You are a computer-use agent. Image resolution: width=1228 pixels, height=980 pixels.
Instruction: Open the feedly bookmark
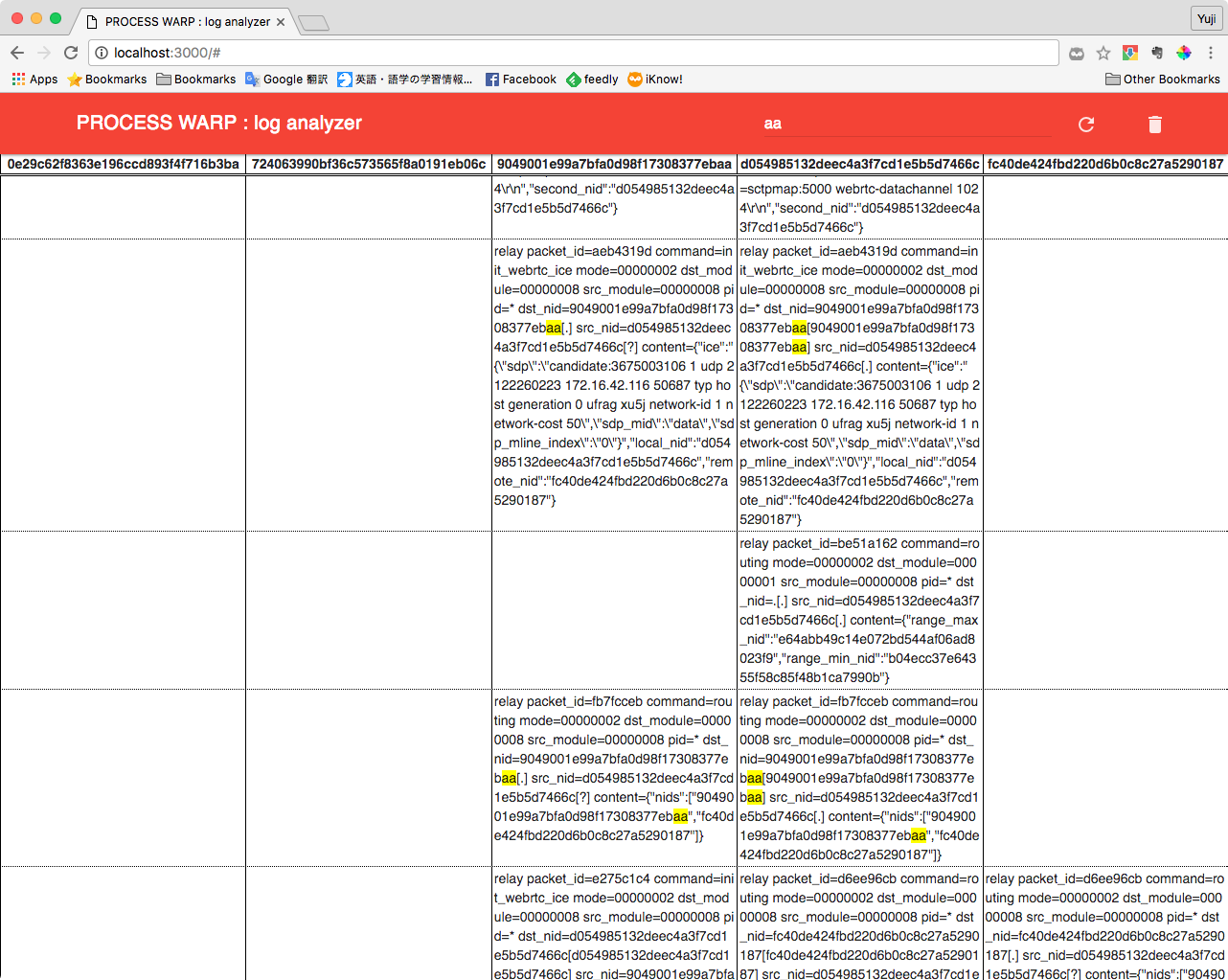[x=592, y=80]
